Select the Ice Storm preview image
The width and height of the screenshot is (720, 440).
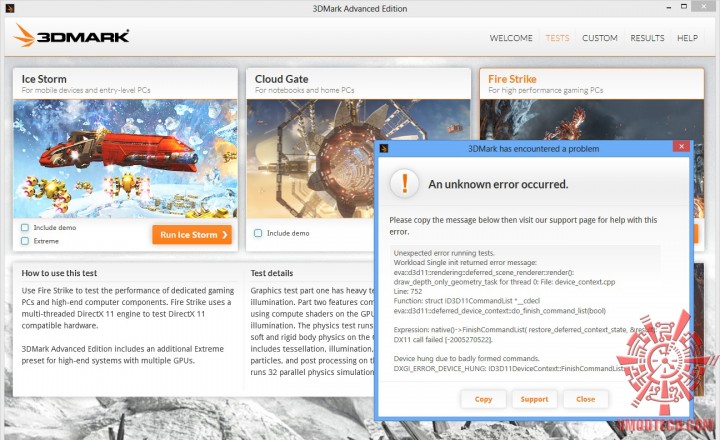tap(125, 159)
